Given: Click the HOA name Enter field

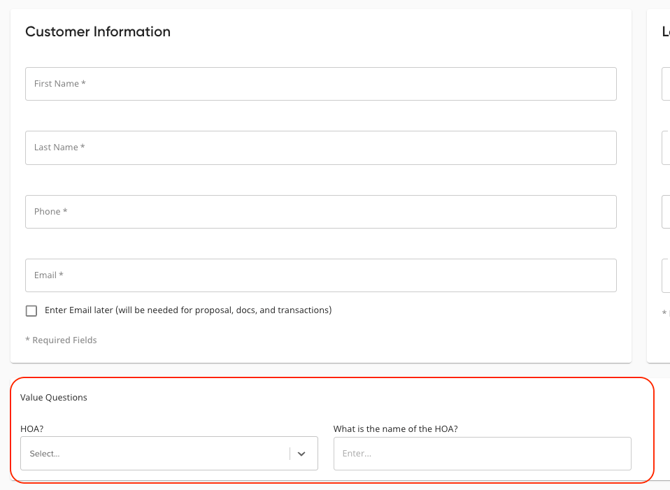Looking at the screenshot, I should point(482,454).
